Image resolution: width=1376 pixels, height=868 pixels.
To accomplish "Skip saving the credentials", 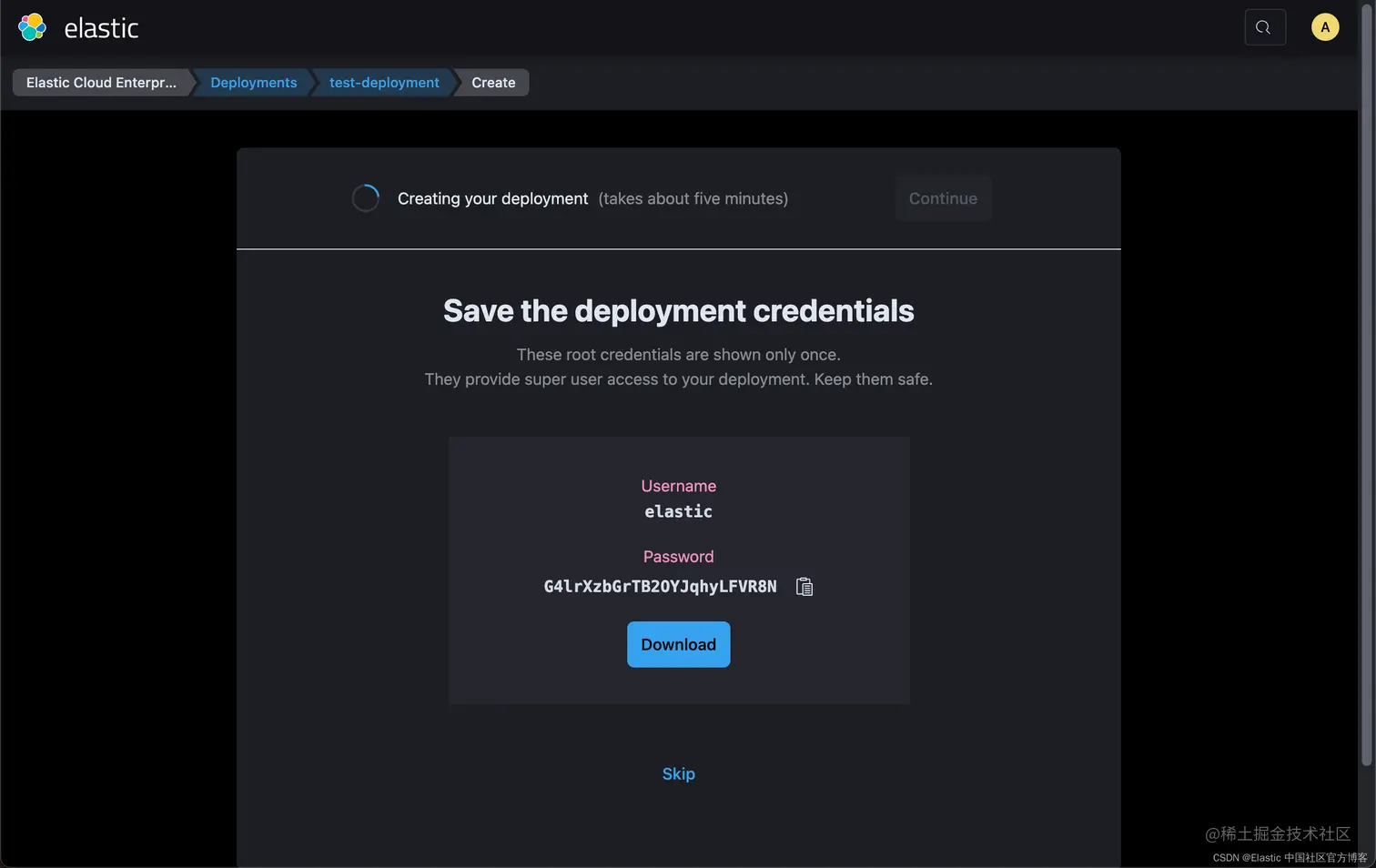I will 678,774.
